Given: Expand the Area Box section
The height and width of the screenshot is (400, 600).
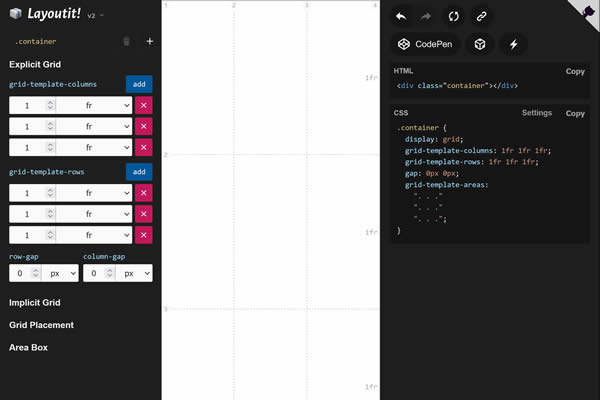Looking at the screenshot, I should coord(28,348).
